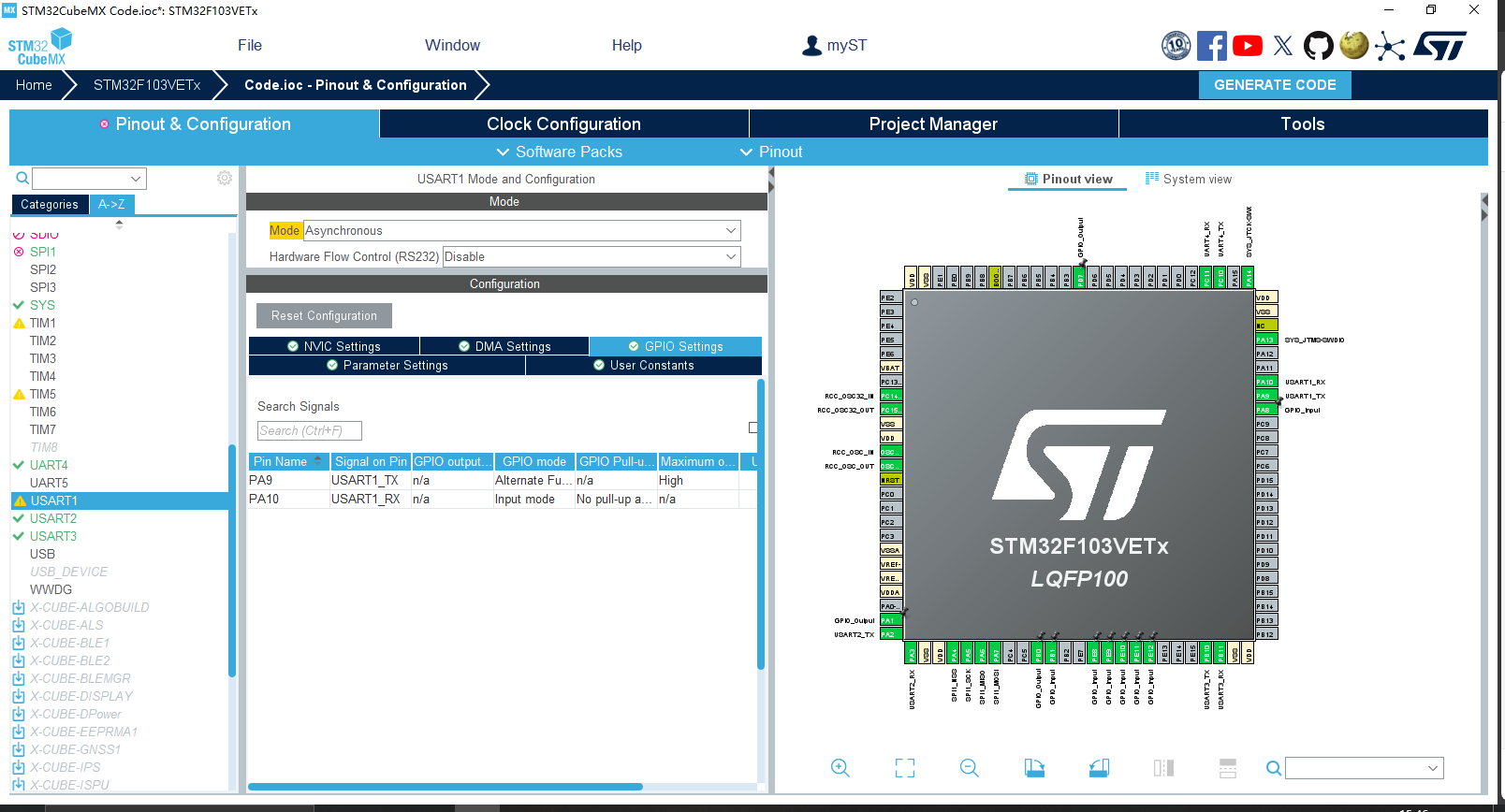Click the PA9 pin on the chip

click(x=1266, y=396)
